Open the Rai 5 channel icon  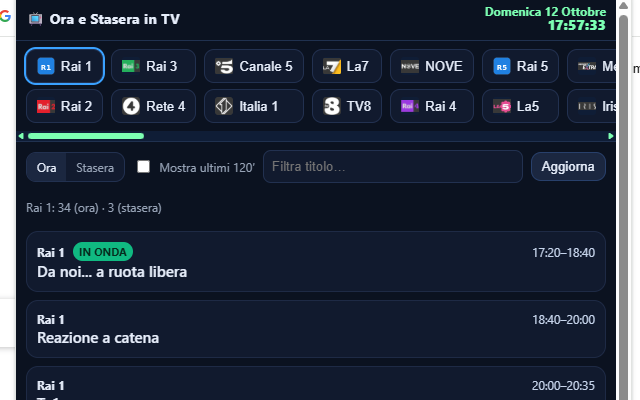(502, 66)
